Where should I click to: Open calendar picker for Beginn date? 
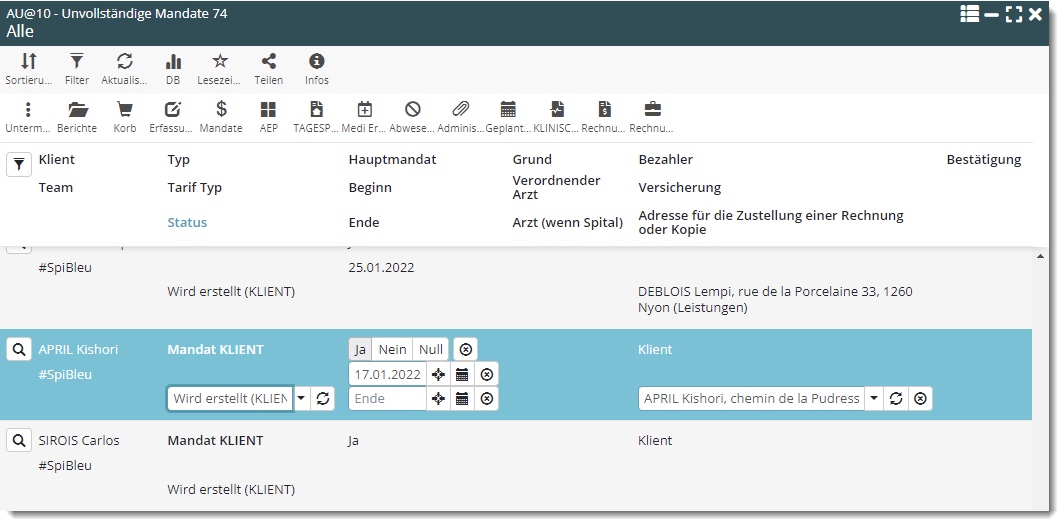[462, 374]
